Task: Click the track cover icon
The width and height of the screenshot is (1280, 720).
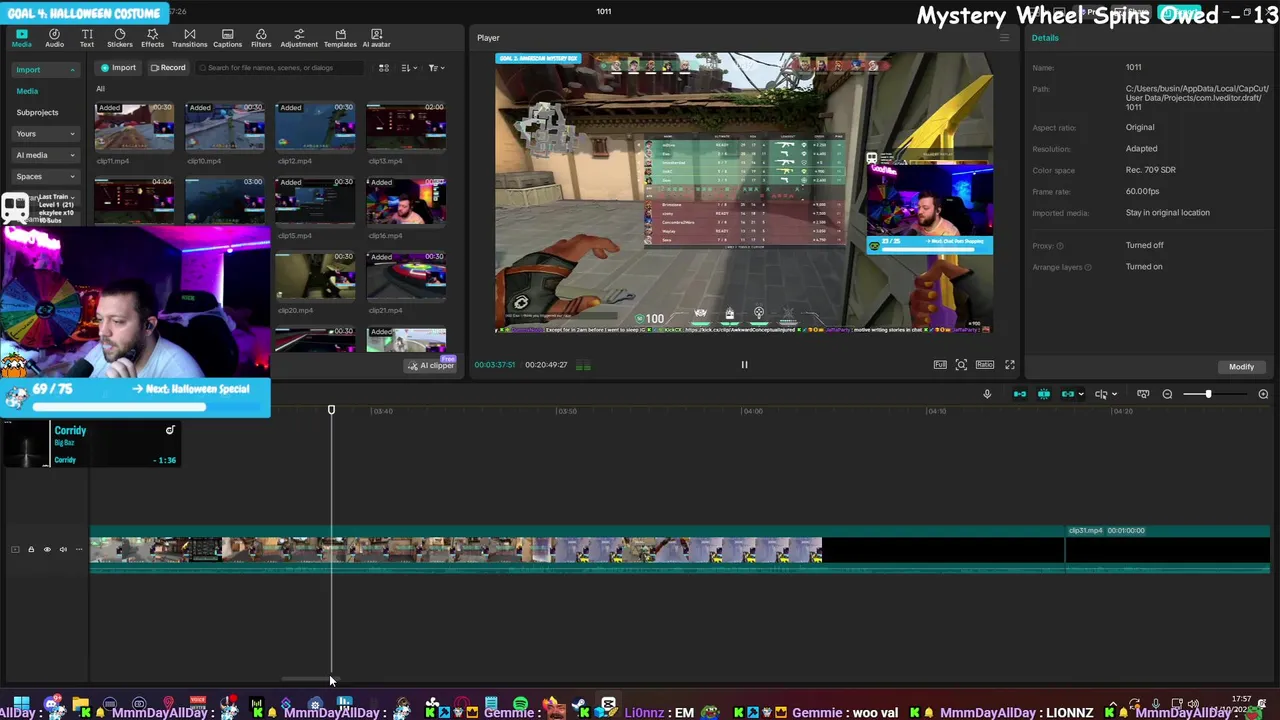Action: 15,549
